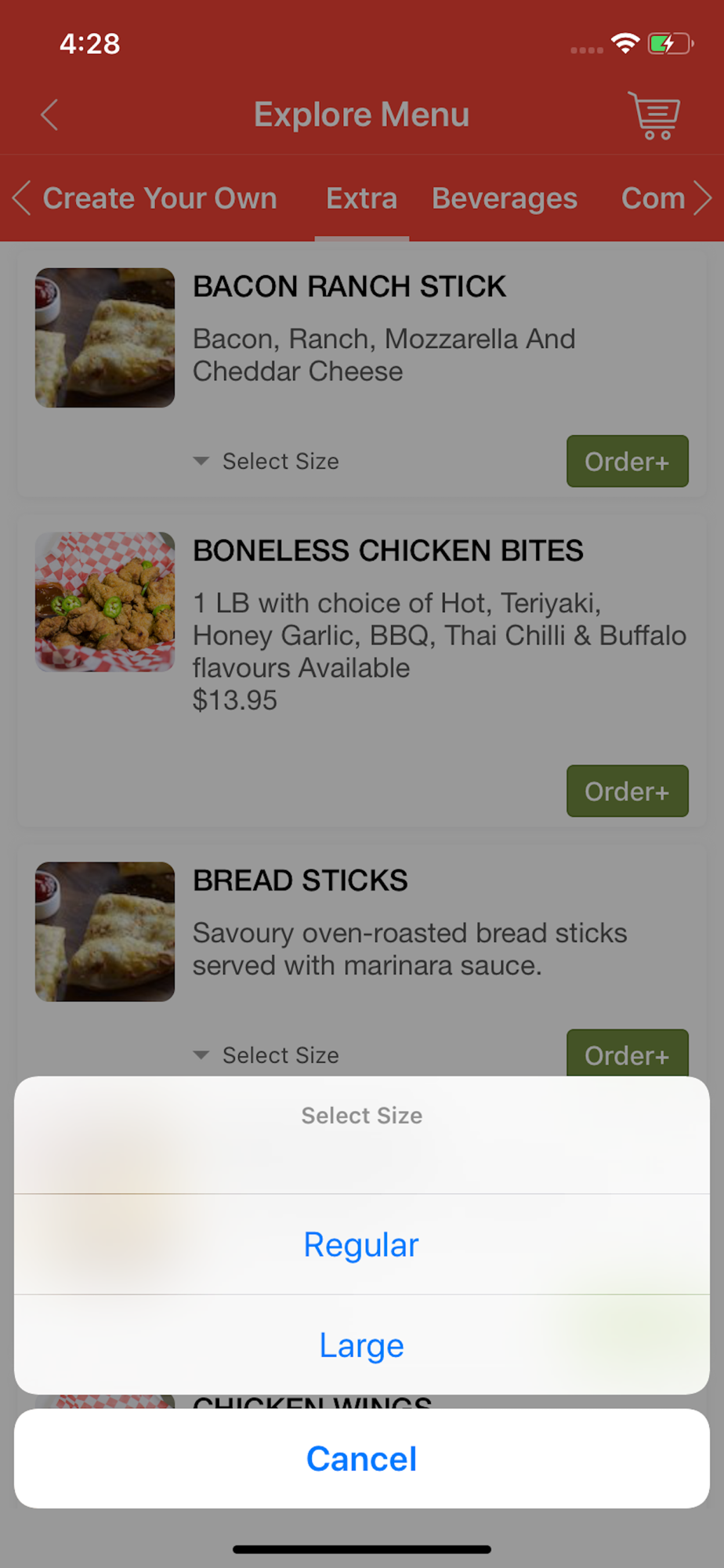Tap the Wi-Fi status icon
The width and height of the screenshot is (724, 1568).
(x=624, y=44)
